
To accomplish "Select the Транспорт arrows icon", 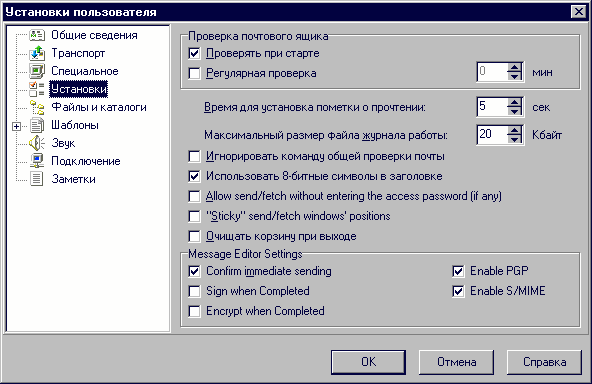I will [37, 53].
